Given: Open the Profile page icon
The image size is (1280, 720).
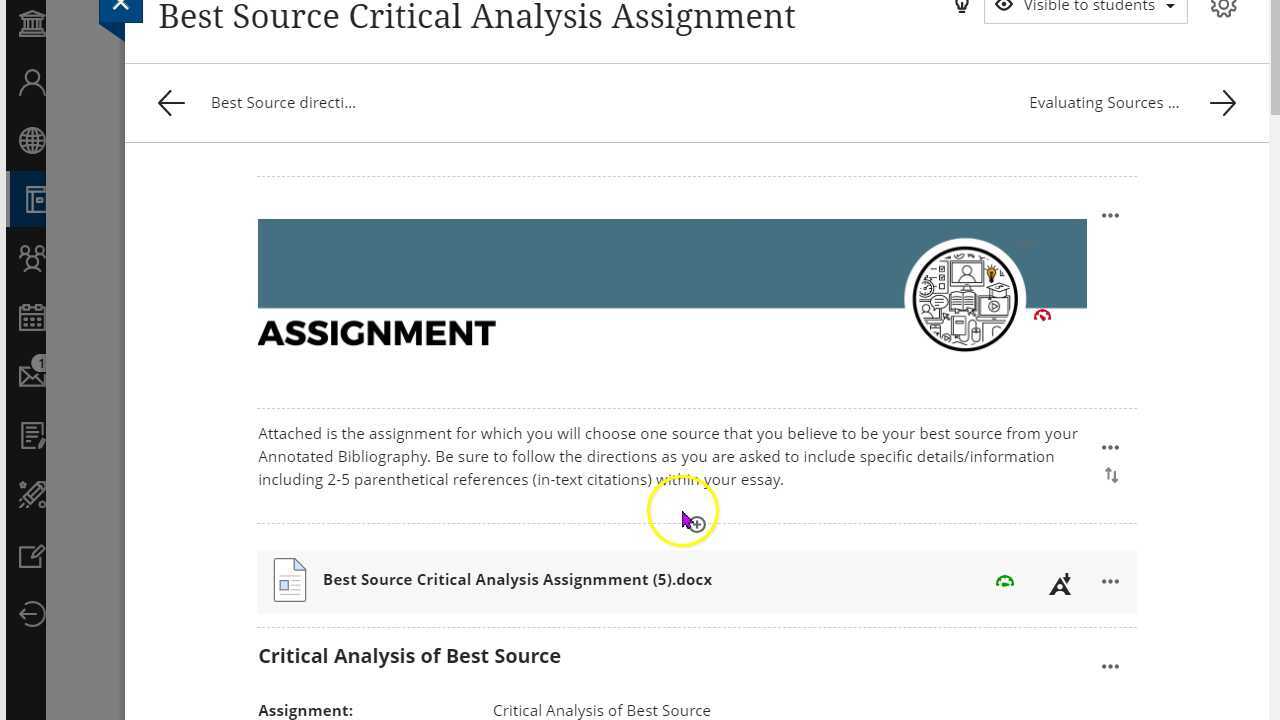Looking at the screenshot, I should tap(31, 82).
